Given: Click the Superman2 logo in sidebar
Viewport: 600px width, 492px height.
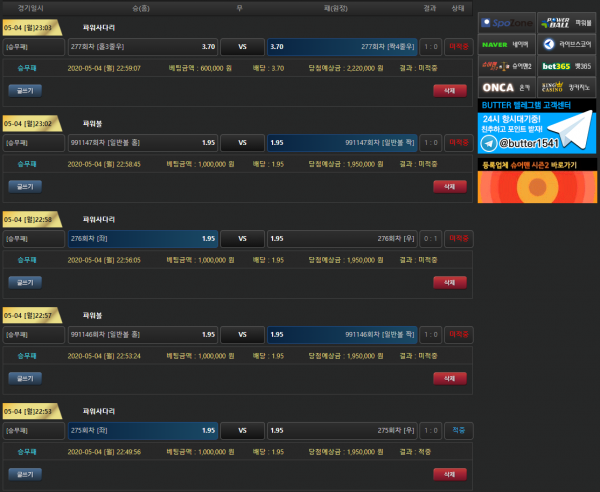Looking at the screenshot, I should tap(507, 66).
